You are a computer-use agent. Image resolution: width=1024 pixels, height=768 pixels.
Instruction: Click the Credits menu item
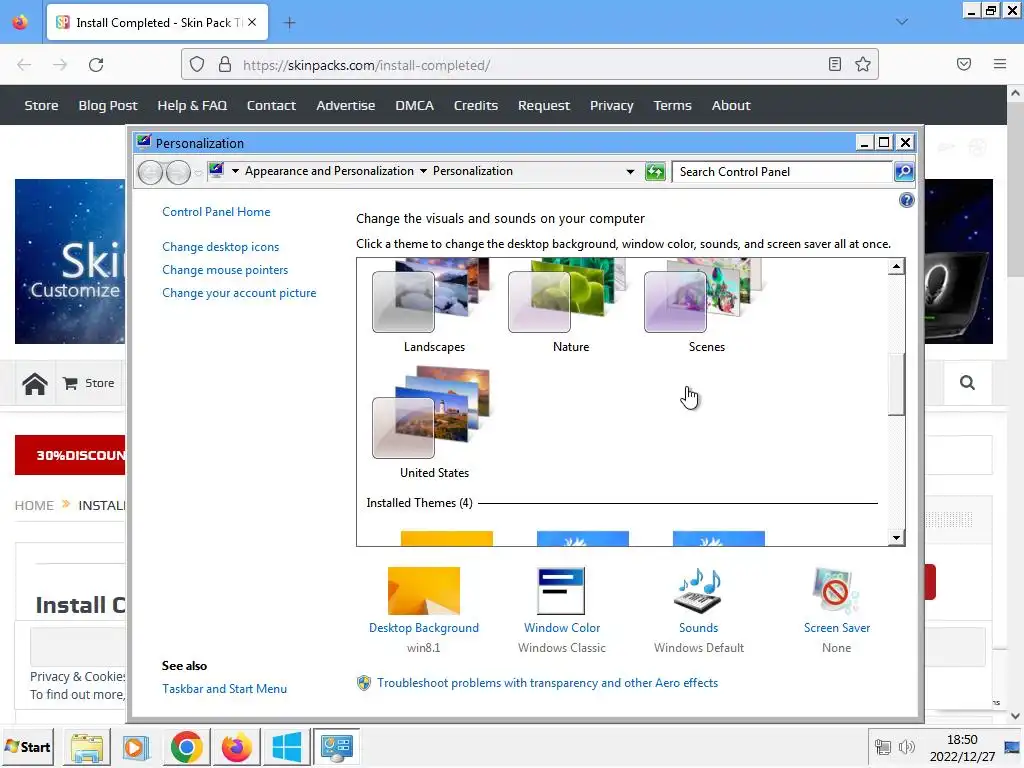coord(475,105)
